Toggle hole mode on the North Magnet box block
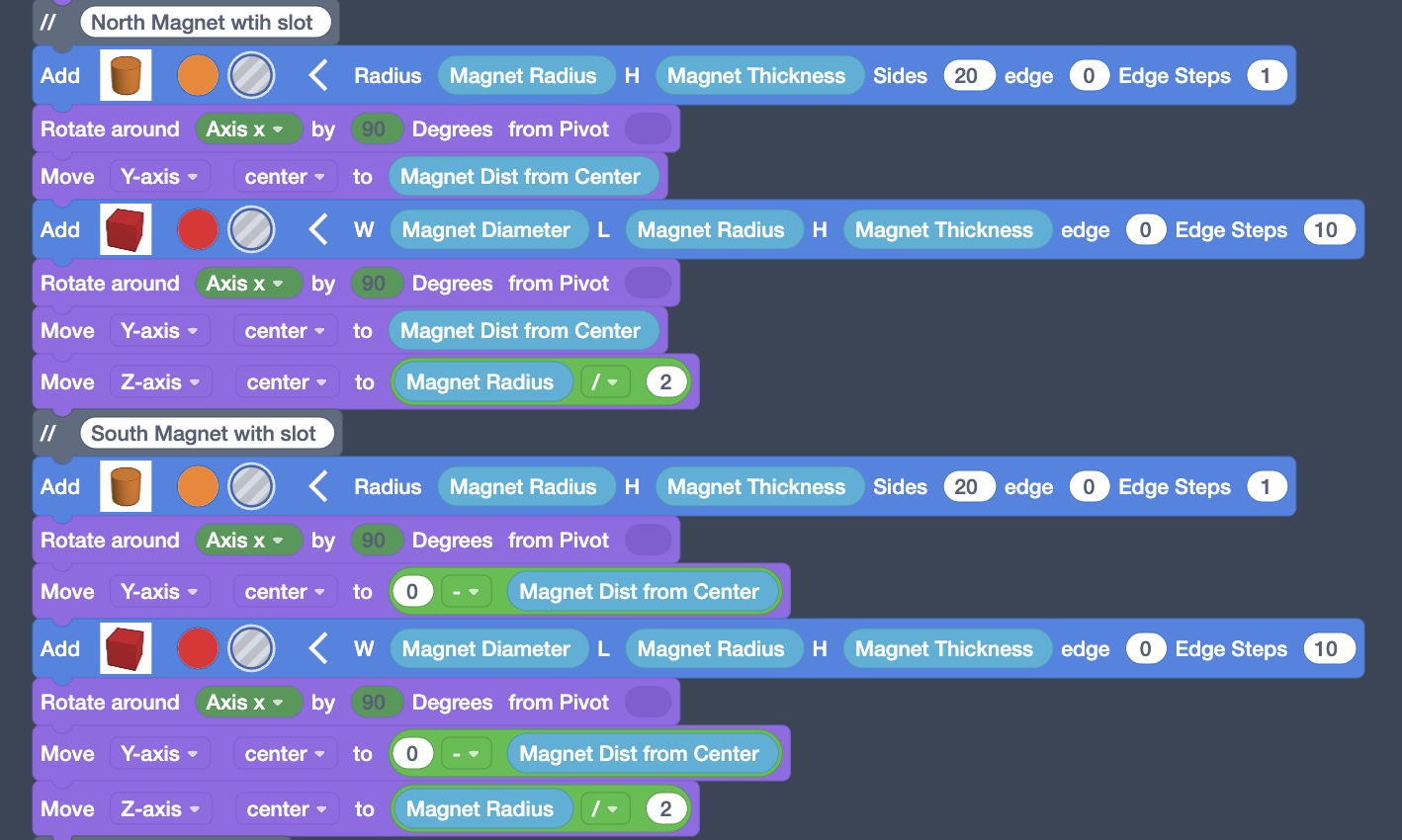 (251, 229)
